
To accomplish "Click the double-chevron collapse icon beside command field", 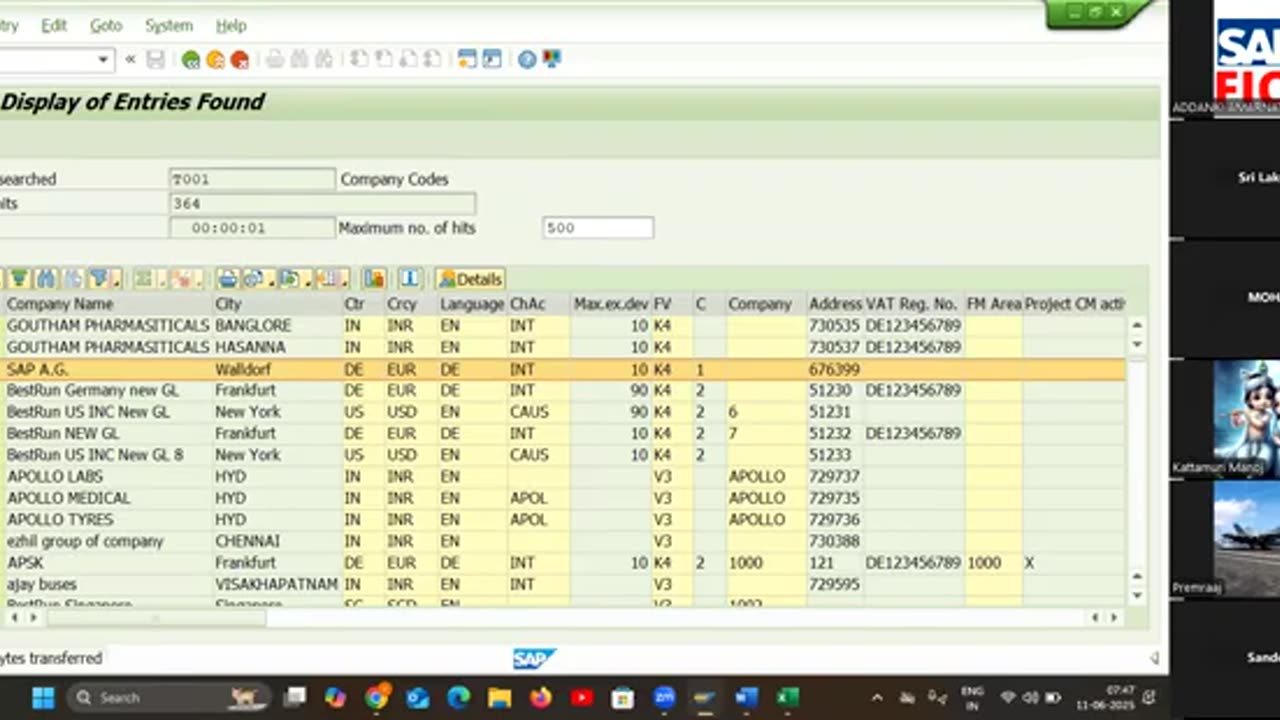I will [x=130, y=60].
